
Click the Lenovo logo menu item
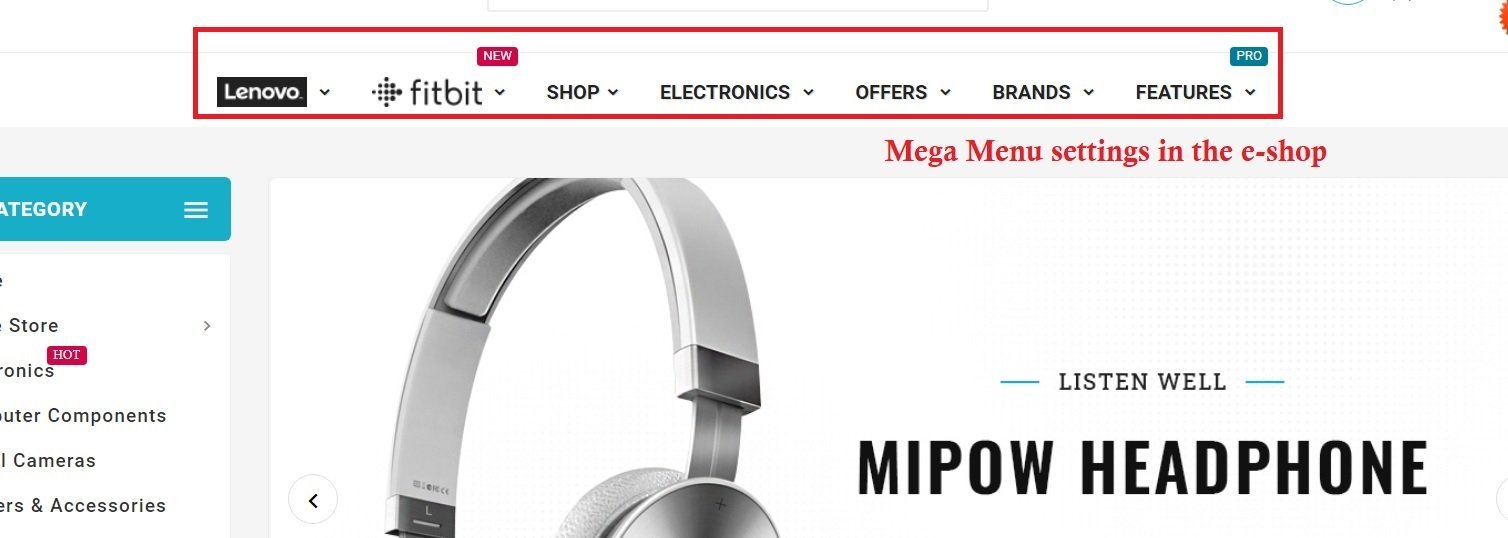pos(262,92)
